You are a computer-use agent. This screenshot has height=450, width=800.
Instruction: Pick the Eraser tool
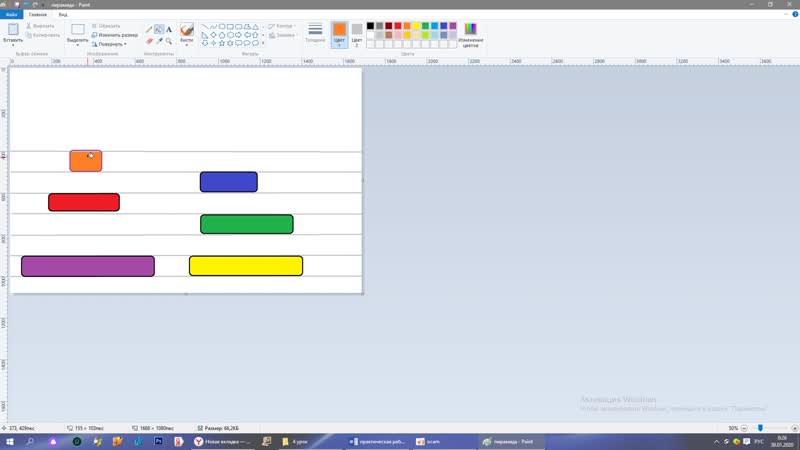tap(149, 41)
